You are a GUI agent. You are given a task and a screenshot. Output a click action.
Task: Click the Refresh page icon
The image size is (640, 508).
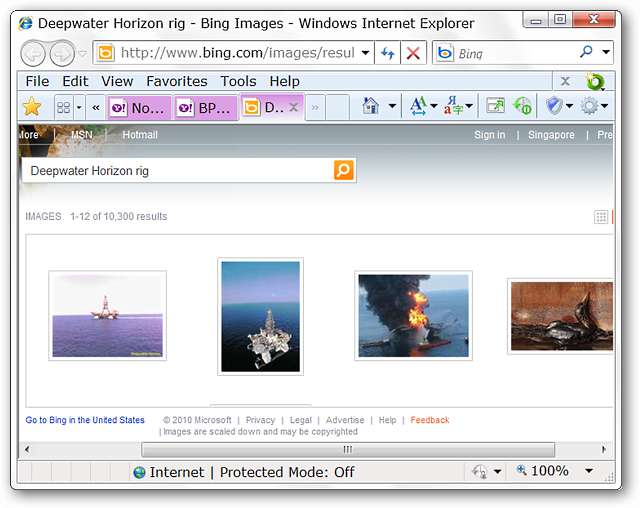tap(388, 53)
